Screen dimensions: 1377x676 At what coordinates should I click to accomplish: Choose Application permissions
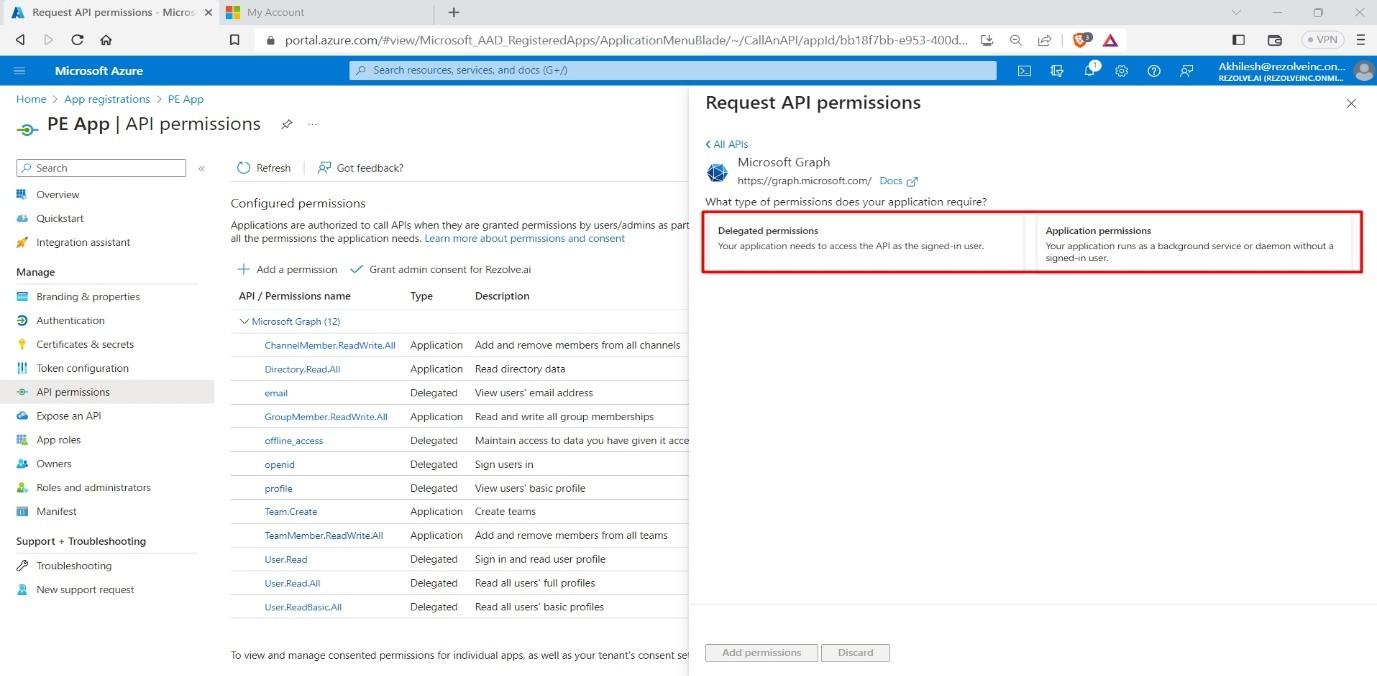[1194, 242]
